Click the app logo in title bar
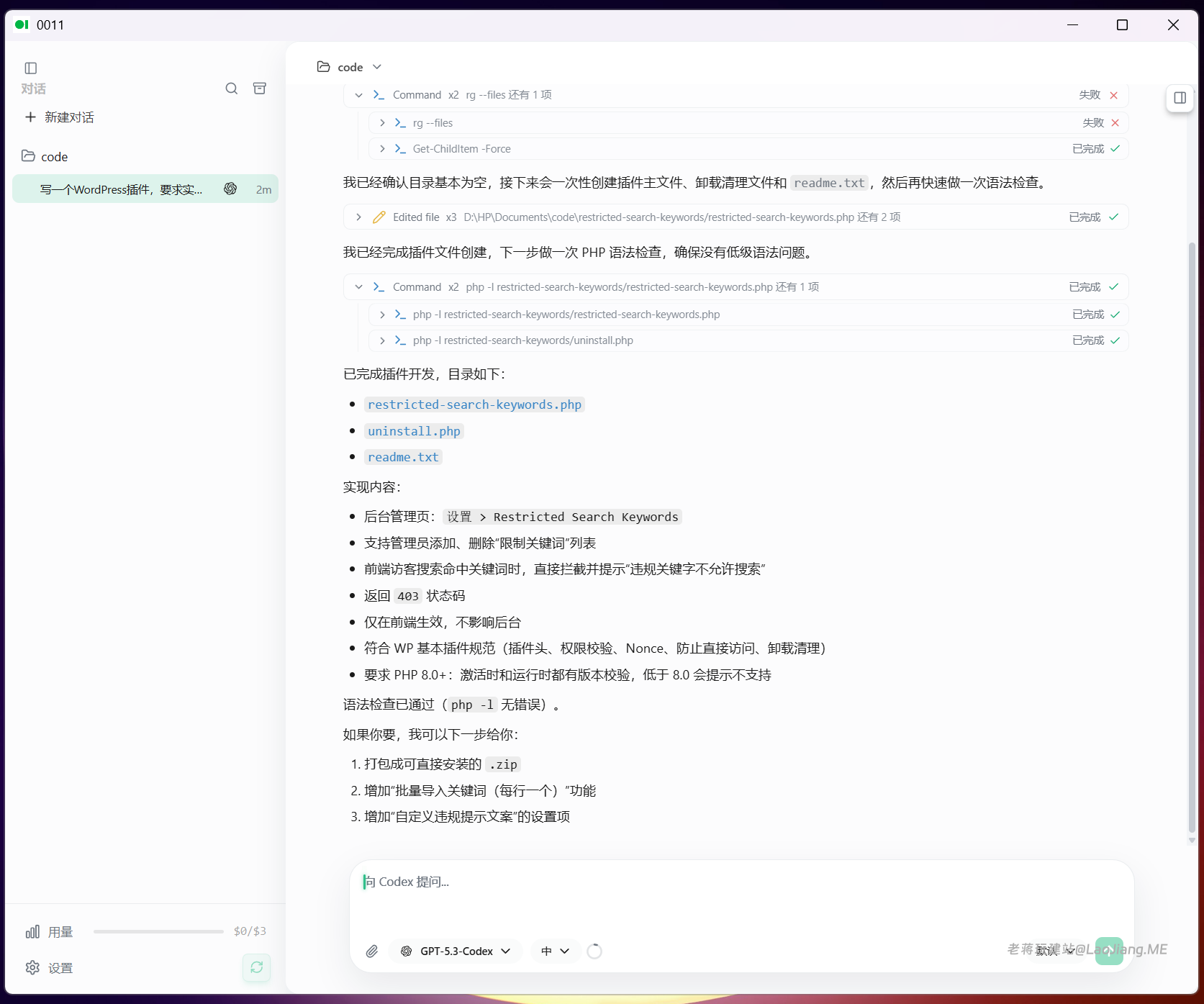1204x1004 pixels. pyautogui.click(x=22, y=24)
